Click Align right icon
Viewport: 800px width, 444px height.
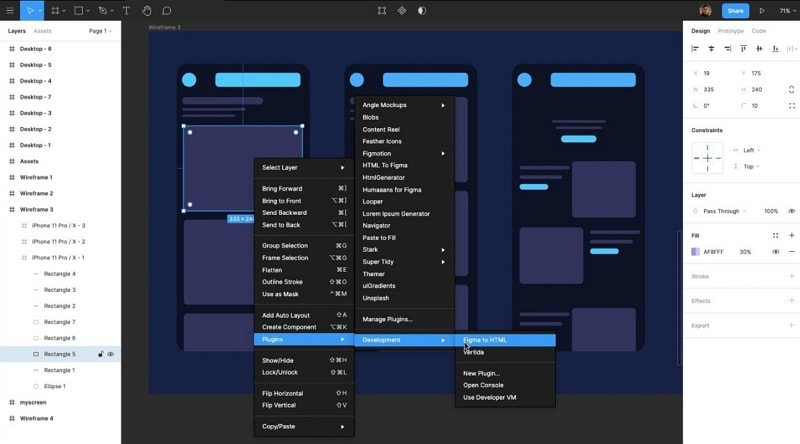tap(728, 48)
